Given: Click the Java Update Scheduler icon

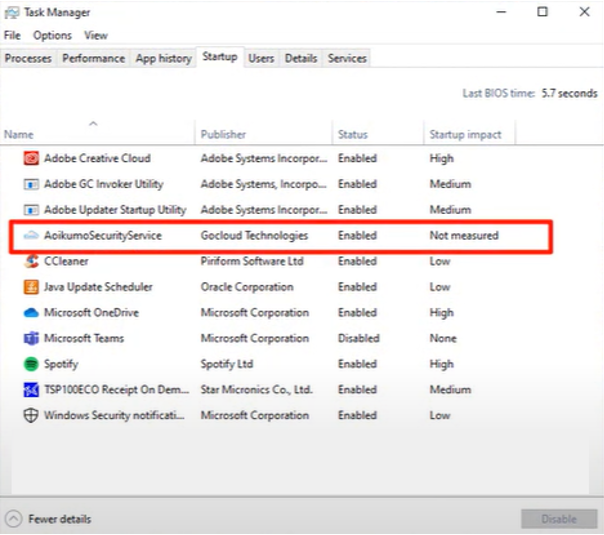Looking at the screenshot, I should tap(31, 287).
